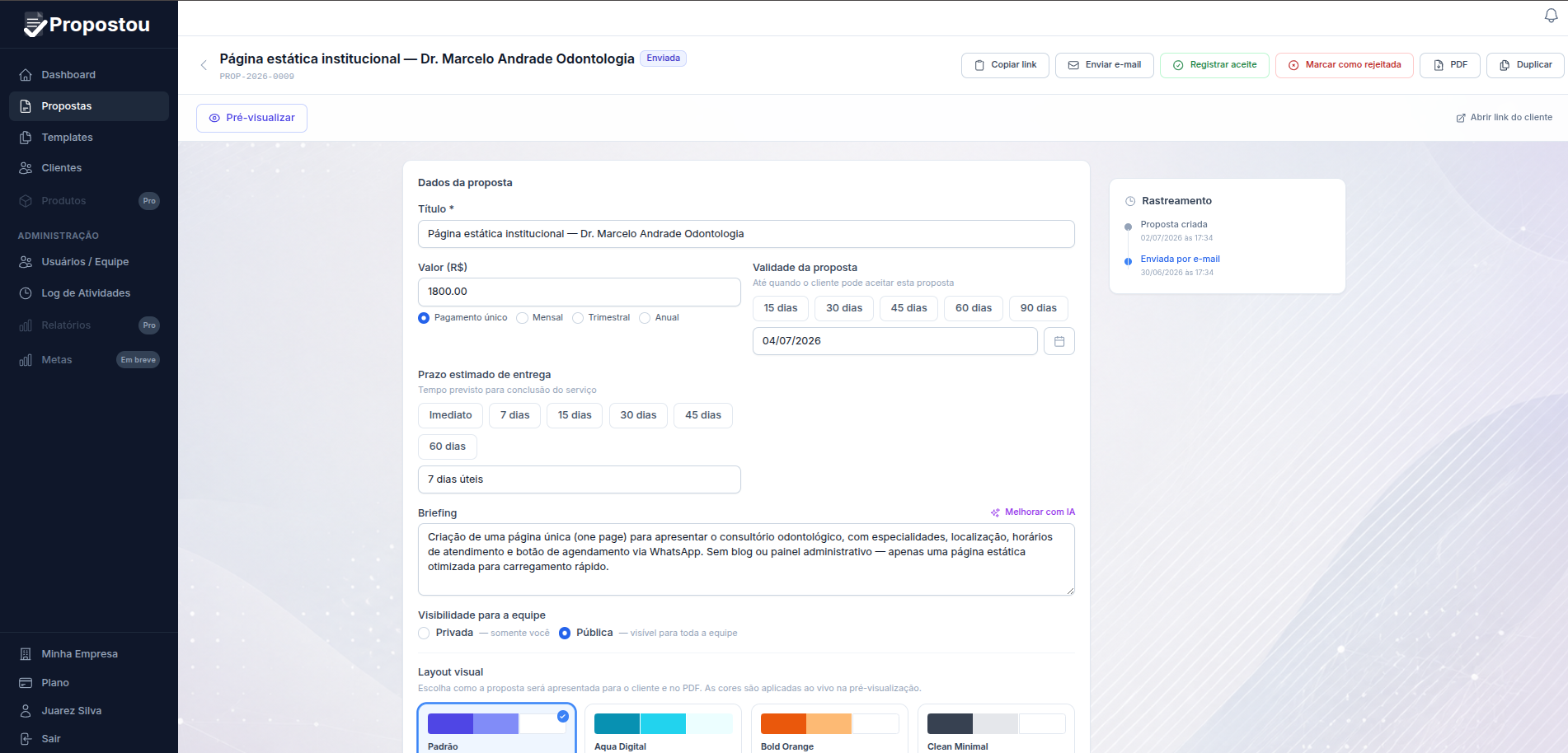Open Abrir link do cliente

pyautogui.click(x=1504, y=118)
